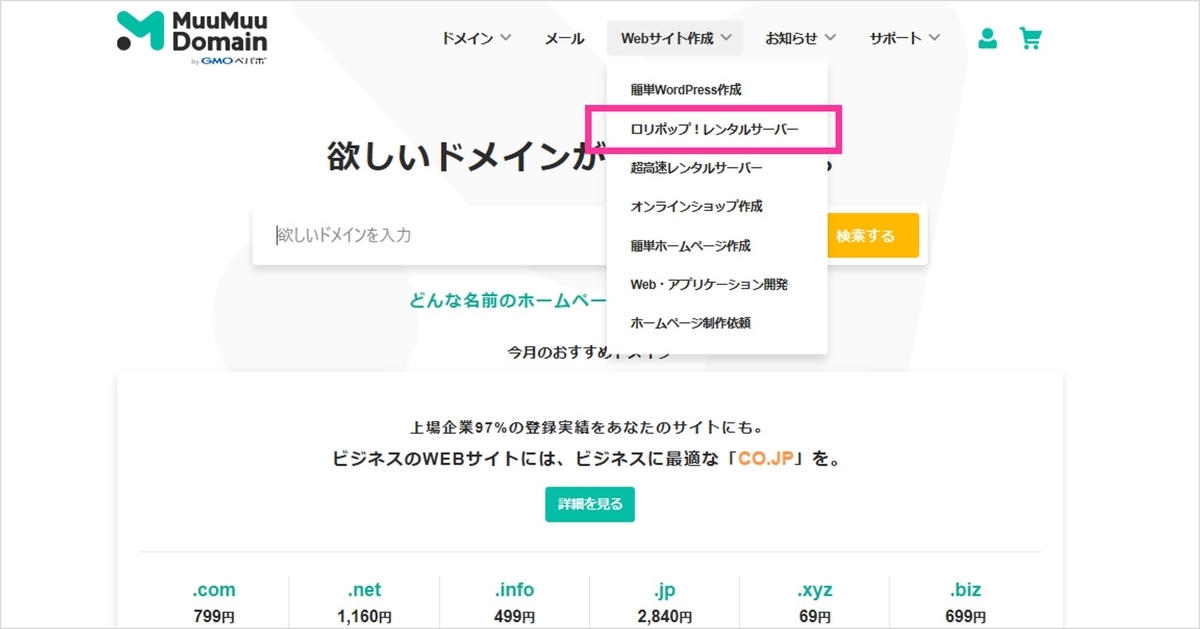Select the .biz domain at 699円
This screenshot has height=629, width=1200.
coord(965,602)
